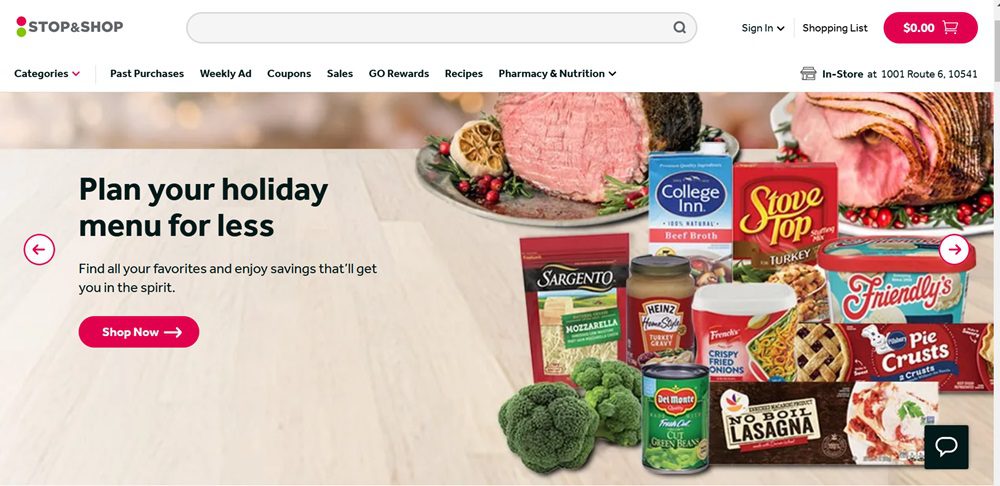This screenshot has width=1000, height=486.
Task: Open the $0.00 shopping cart
Action: click(930, 27)
